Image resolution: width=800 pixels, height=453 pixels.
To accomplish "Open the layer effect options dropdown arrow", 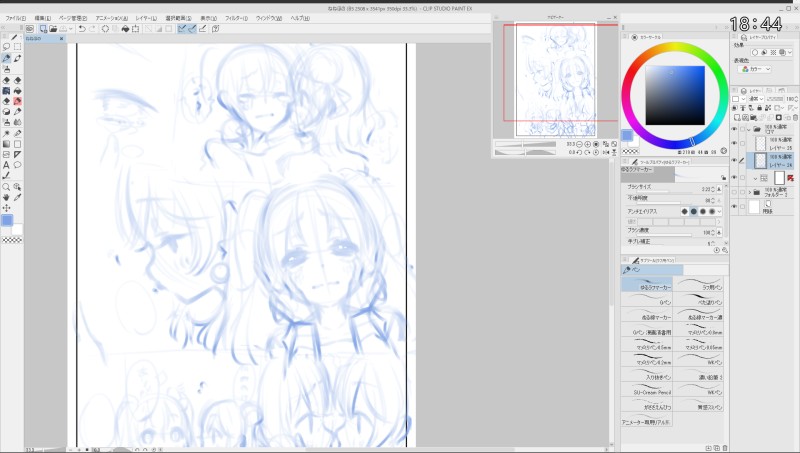I will [x=790, y=52].
